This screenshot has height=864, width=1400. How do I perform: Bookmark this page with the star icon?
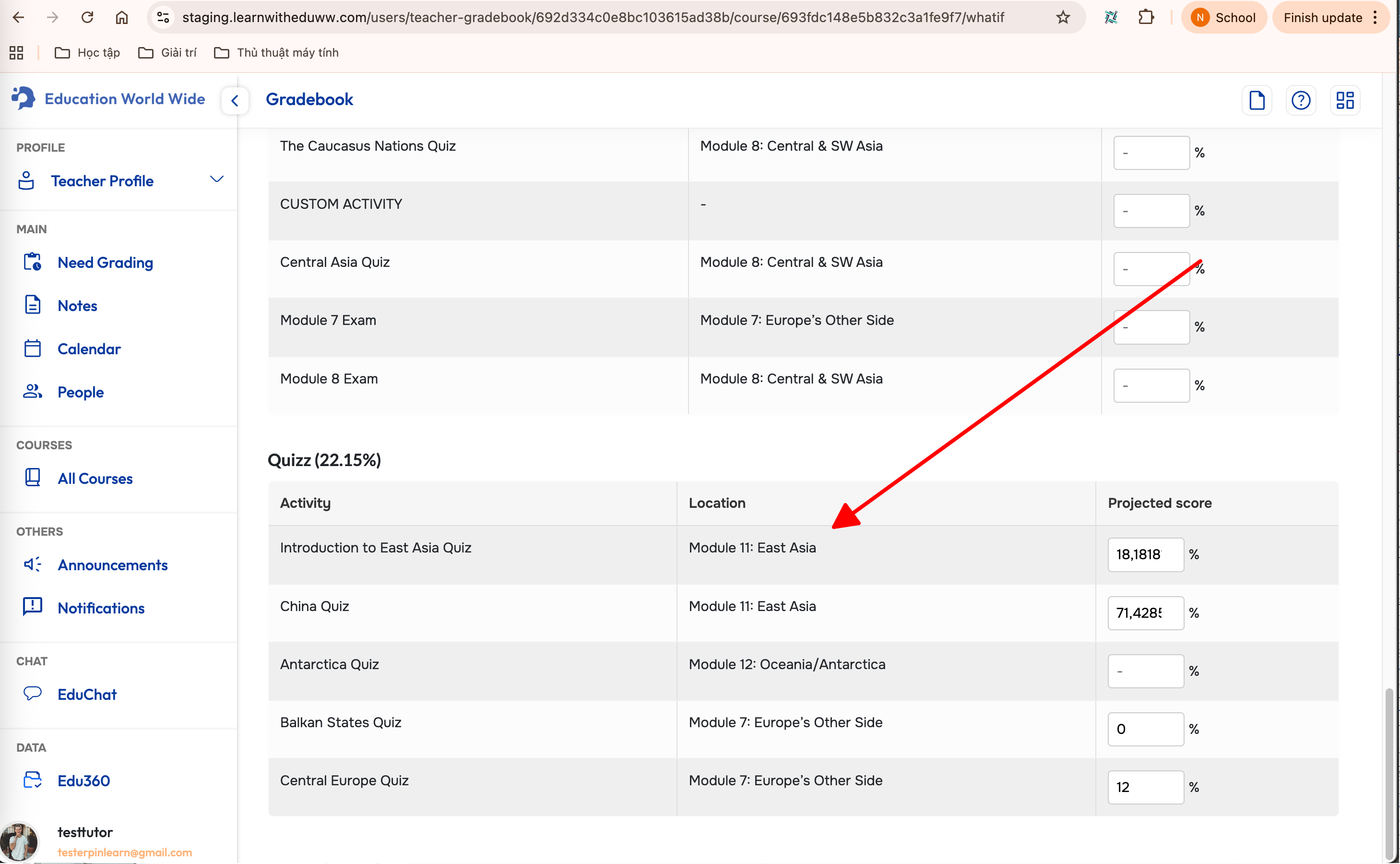coord(1062,18)
